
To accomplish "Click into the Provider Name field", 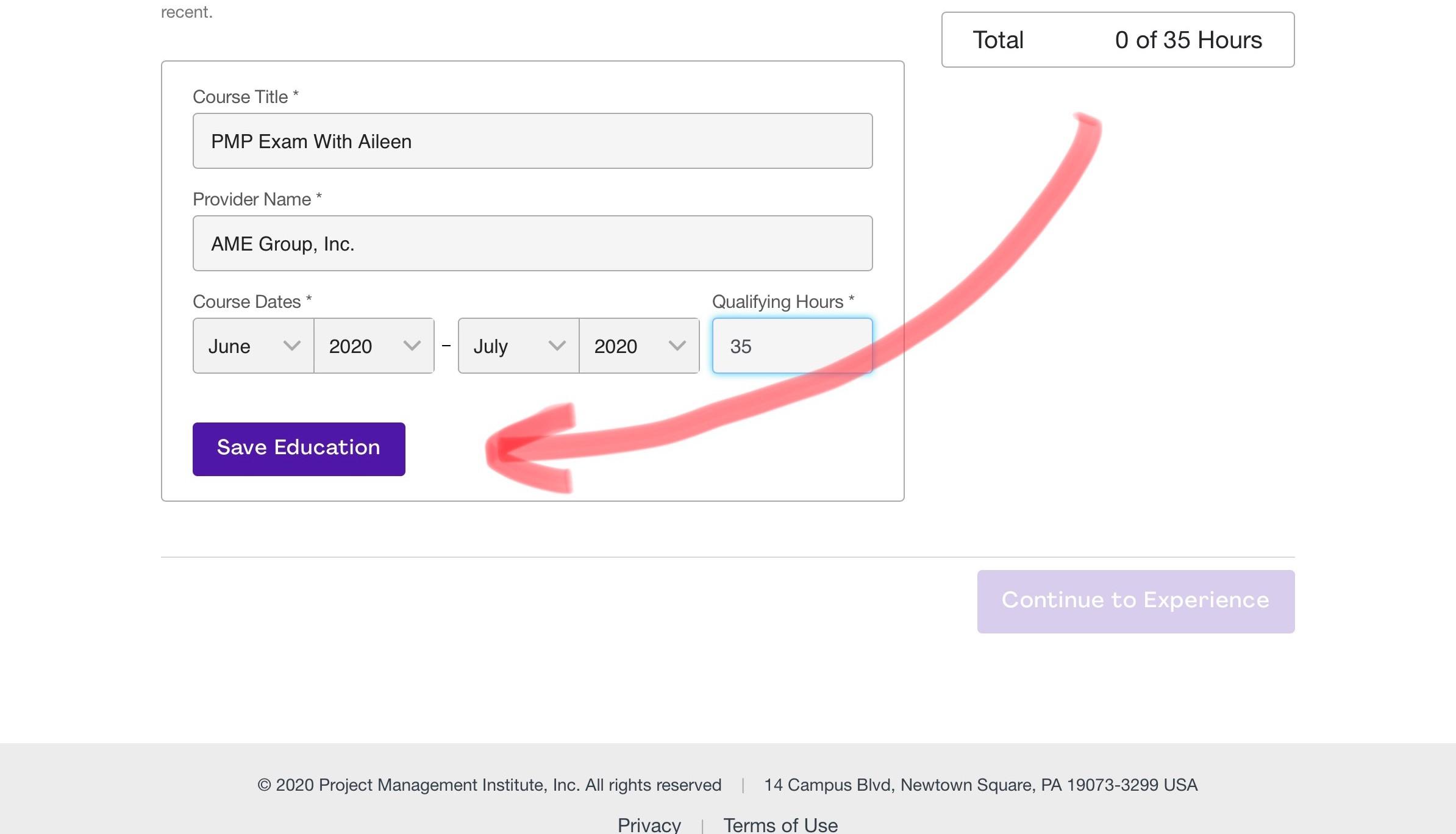I will pyautogui.click(x=532, y=243).
